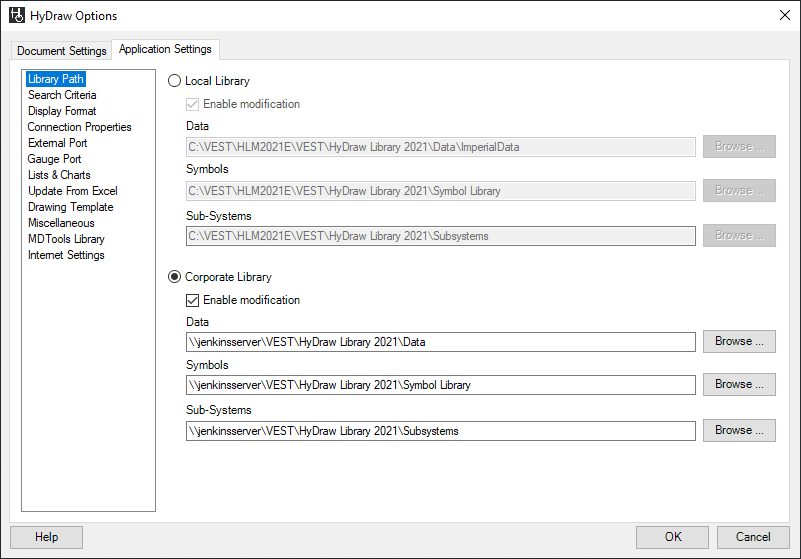Browse for Corporate Library Data folder

pyautogui.click(x=739, y=342)
